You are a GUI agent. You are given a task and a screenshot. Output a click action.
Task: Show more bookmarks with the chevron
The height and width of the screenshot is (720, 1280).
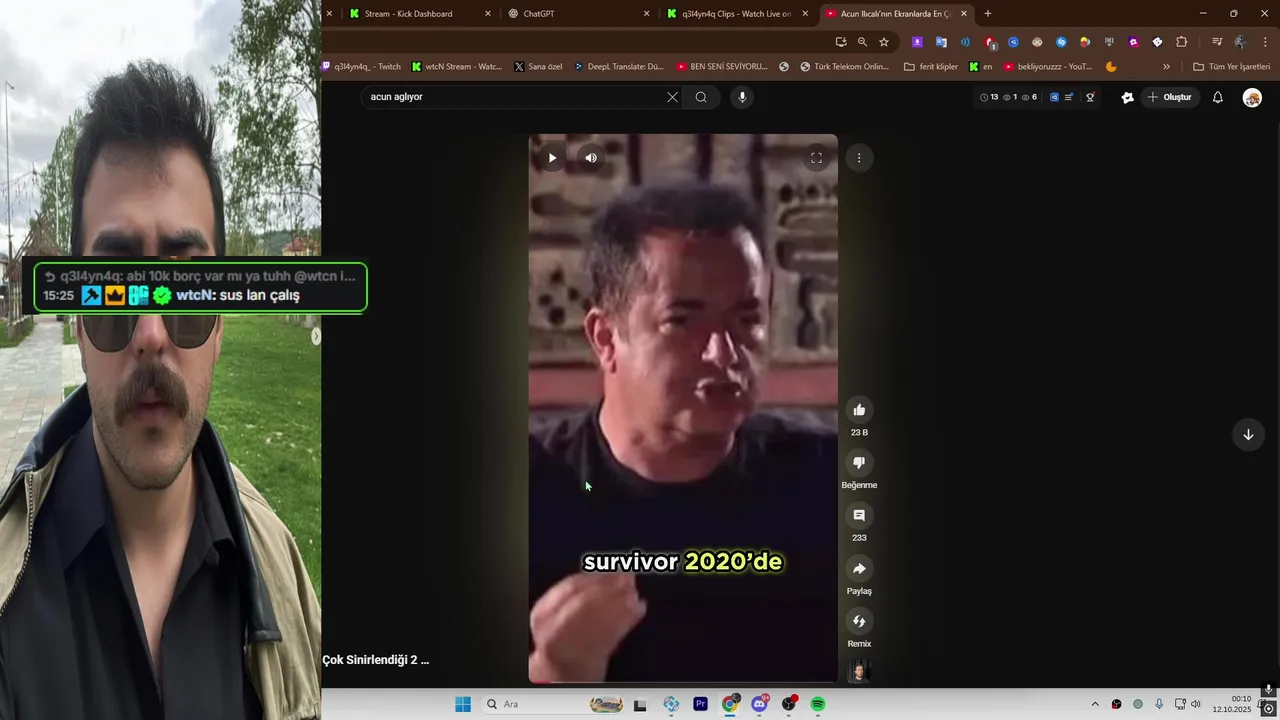(x=1166, y=67)
